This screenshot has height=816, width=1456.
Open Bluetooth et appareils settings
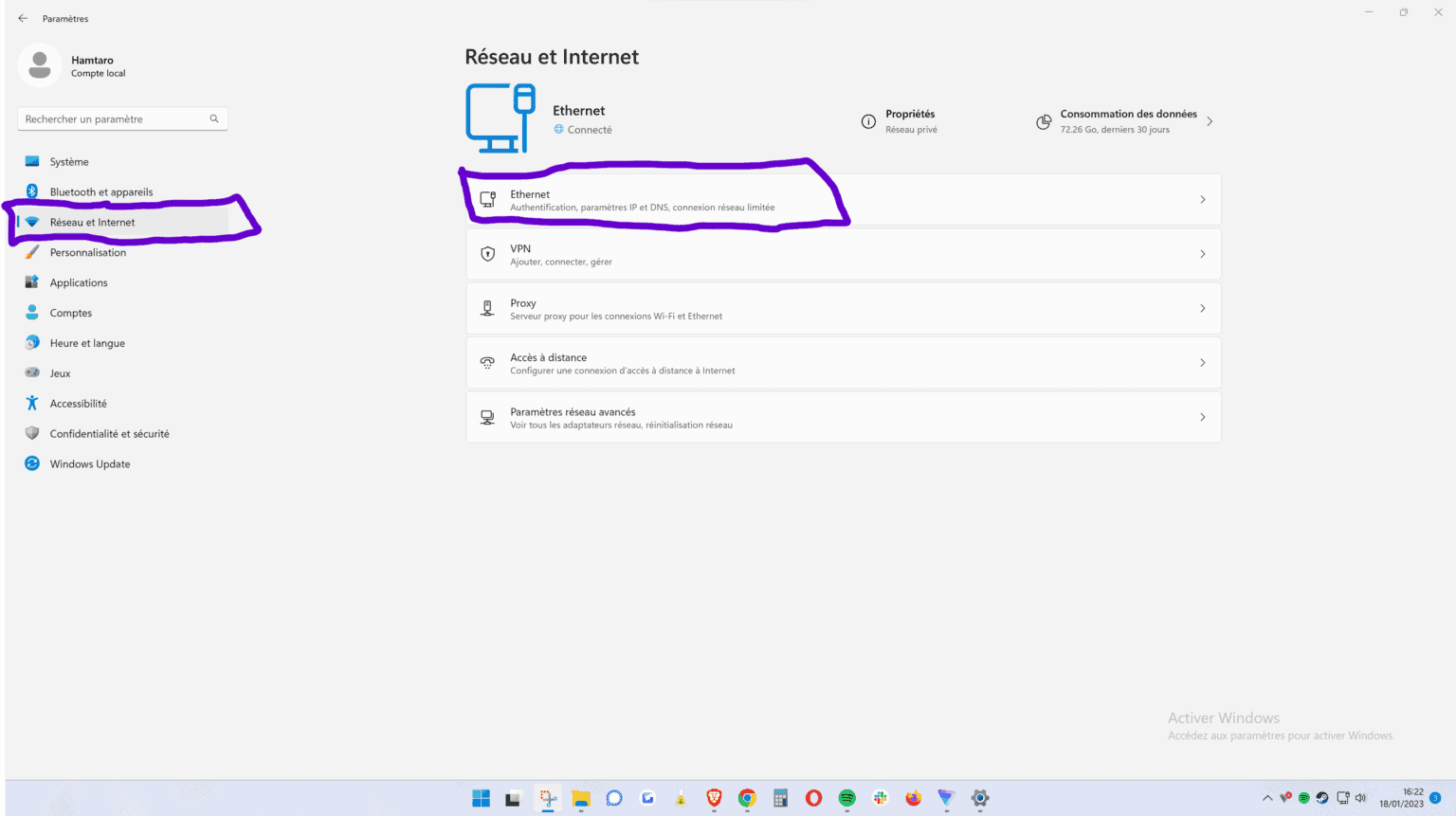click(100, 191)
